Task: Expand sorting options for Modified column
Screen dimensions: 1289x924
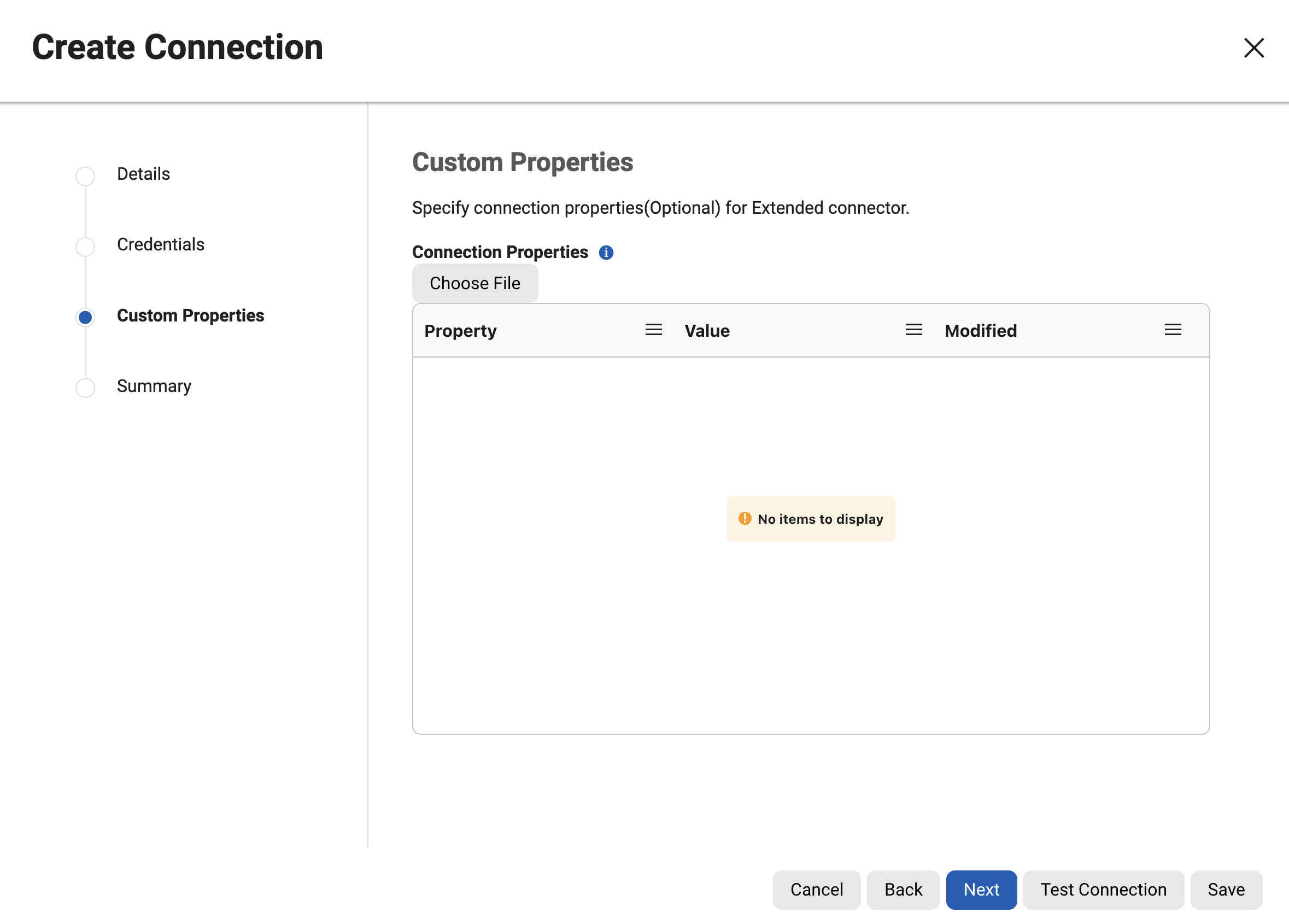Action: click(1173, 330)
